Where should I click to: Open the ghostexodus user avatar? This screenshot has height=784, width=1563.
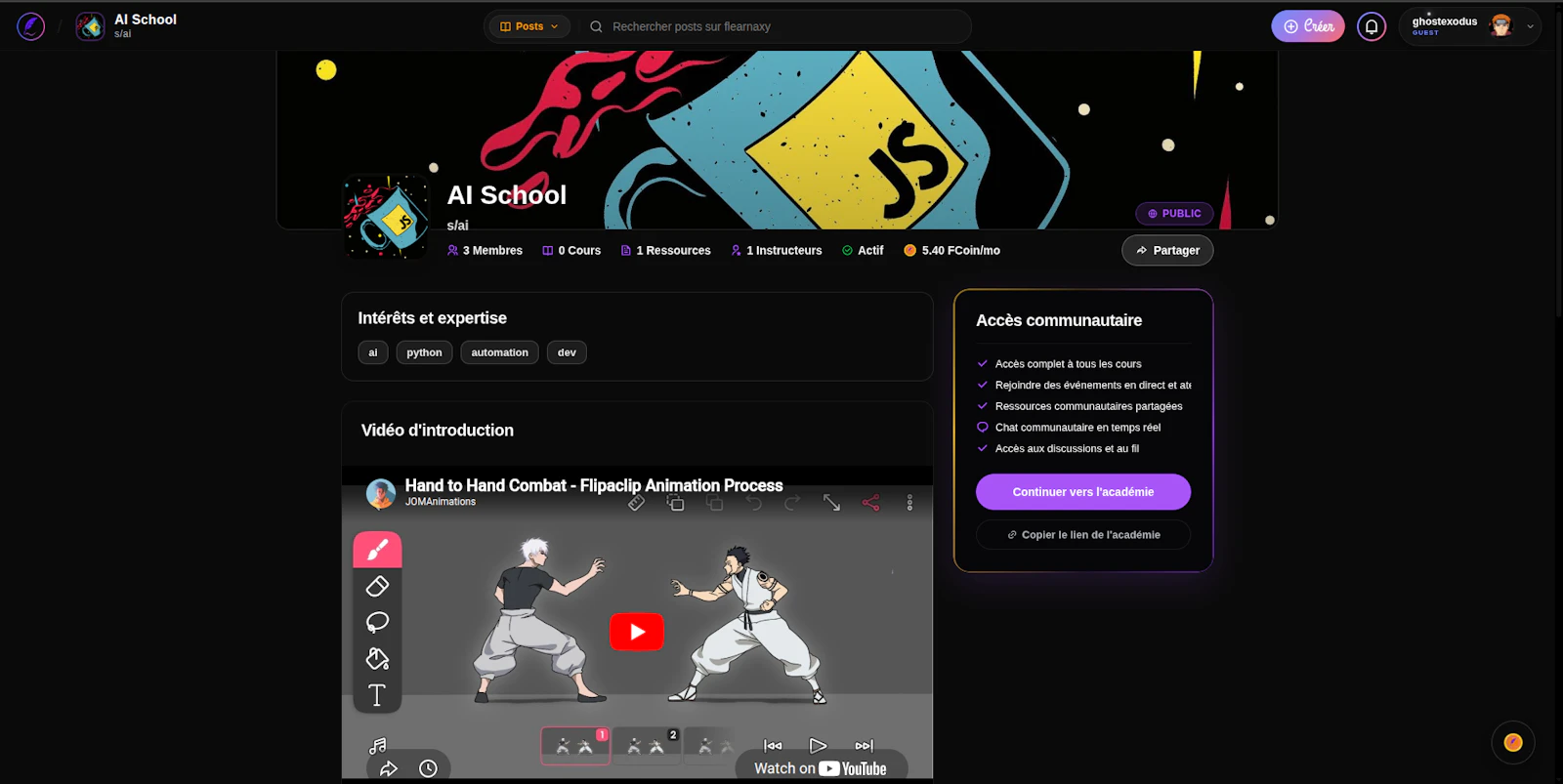[x=1501, y=26]
